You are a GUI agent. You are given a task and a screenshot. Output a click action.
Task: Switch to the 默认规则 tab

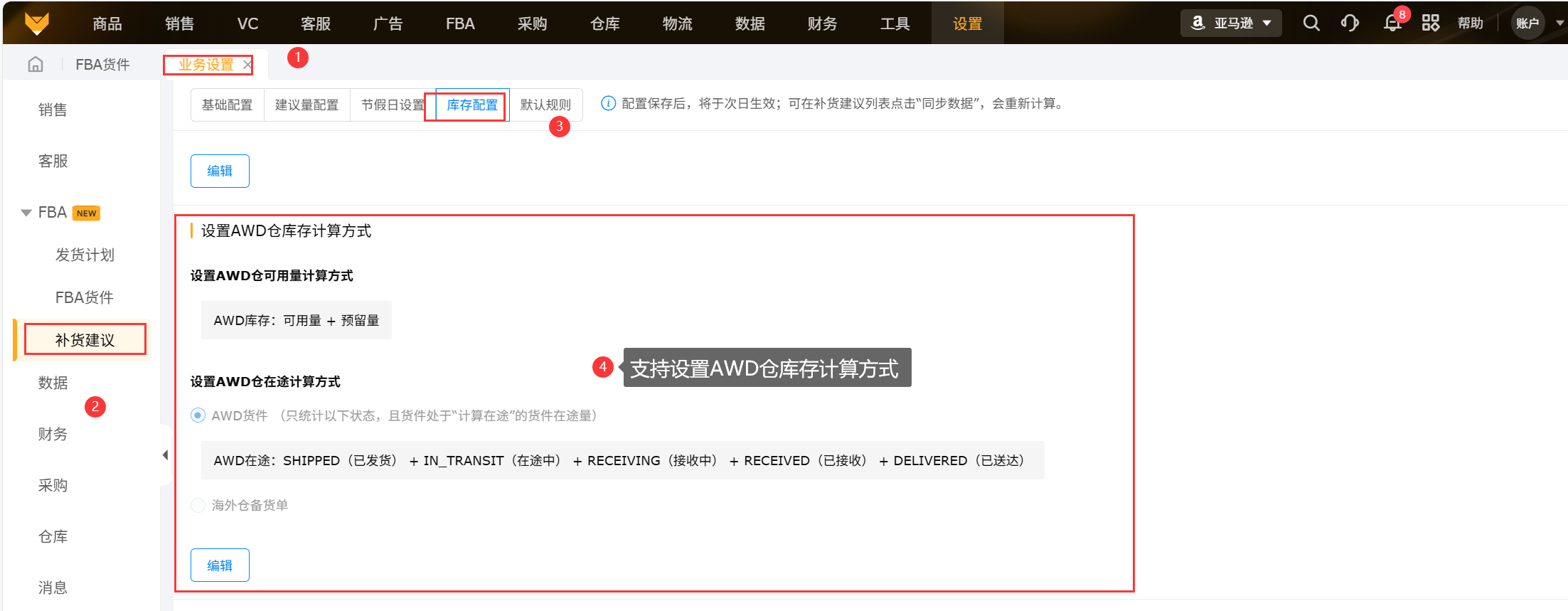(545, 105)
